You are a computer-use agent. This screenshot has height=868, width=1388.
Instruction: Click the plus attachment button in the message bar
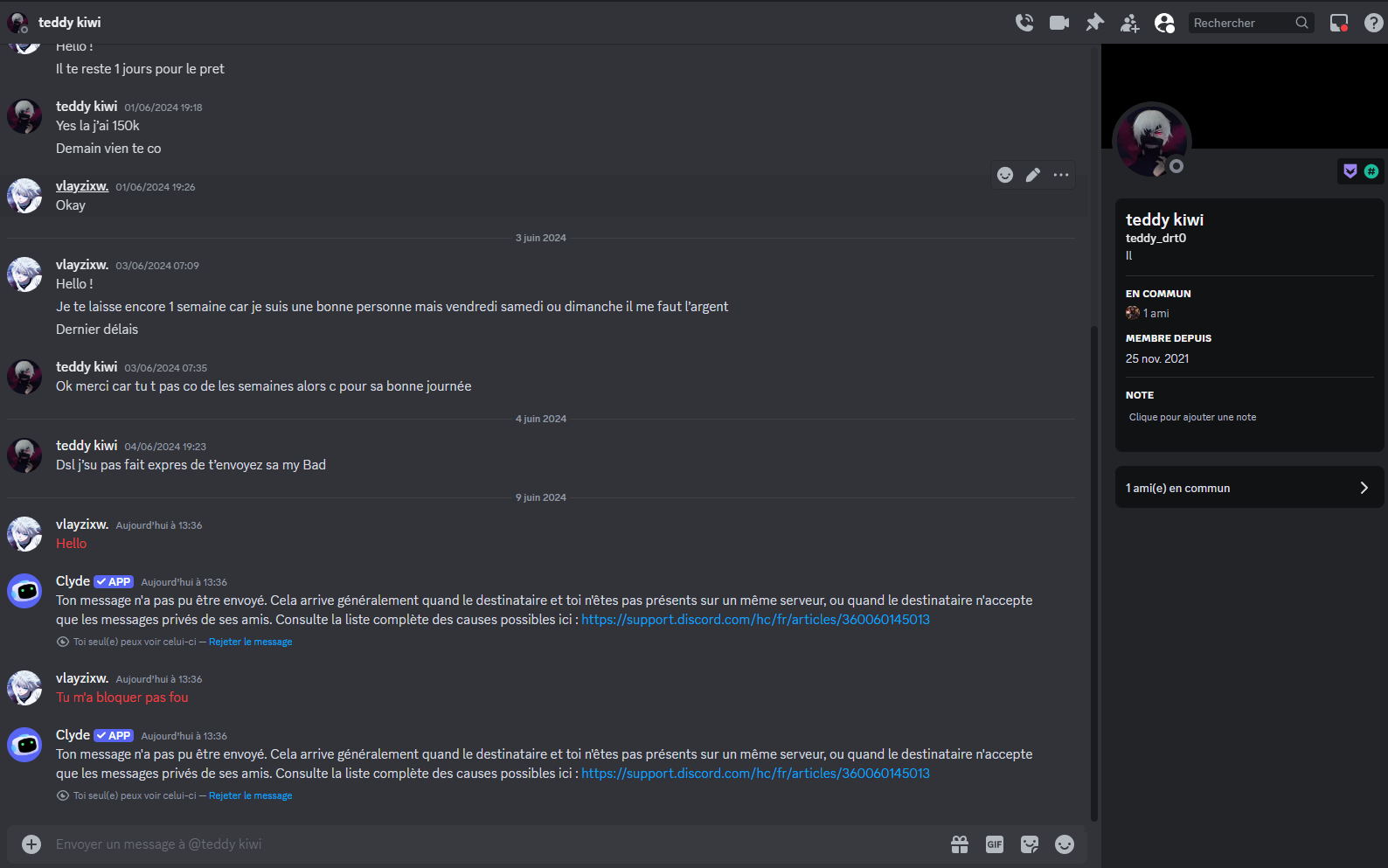(x=31, y=844)
